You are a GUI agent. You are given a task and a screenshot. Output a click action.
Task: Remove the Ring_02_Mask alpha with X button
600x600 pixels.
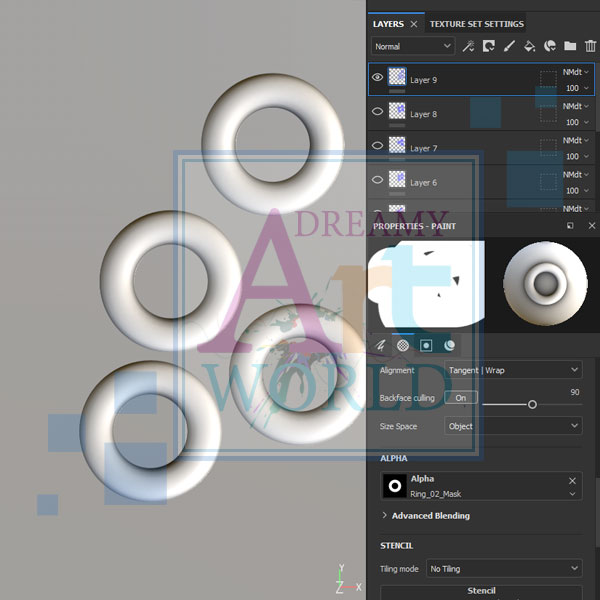pyautogui.click(x=573, y=481)
